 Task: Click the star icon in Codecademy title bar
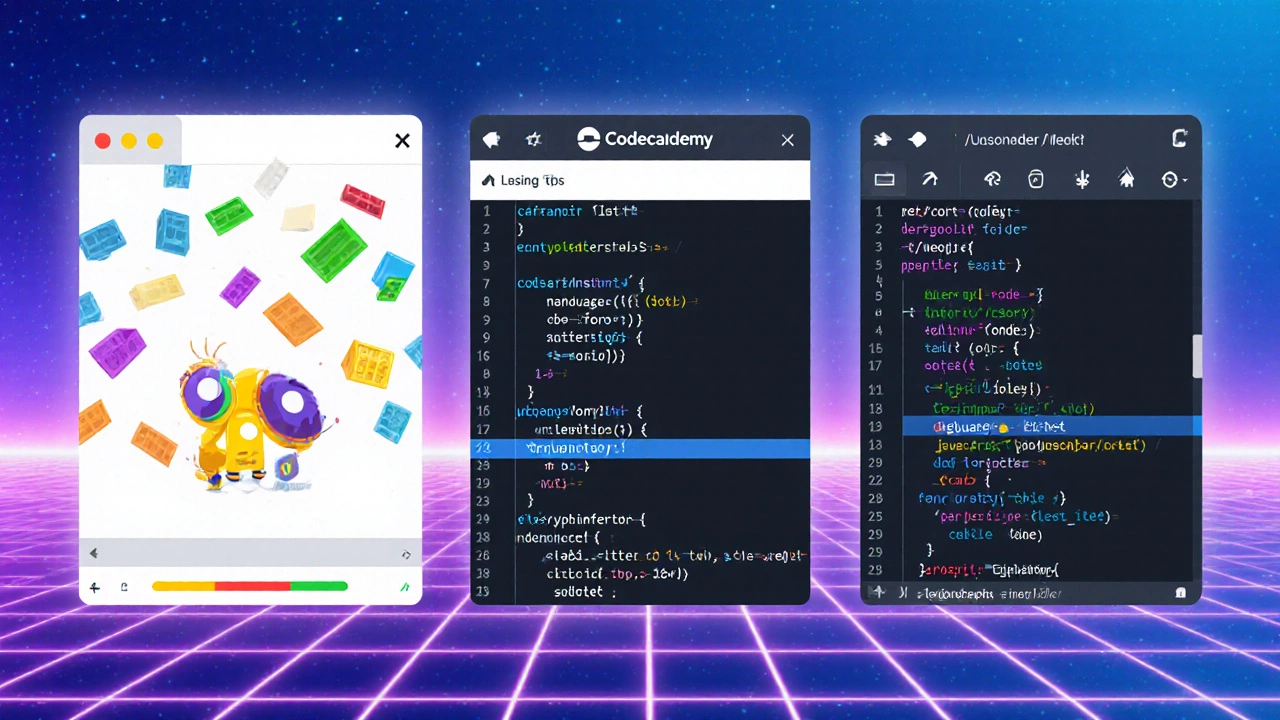(x=534, y=140)
